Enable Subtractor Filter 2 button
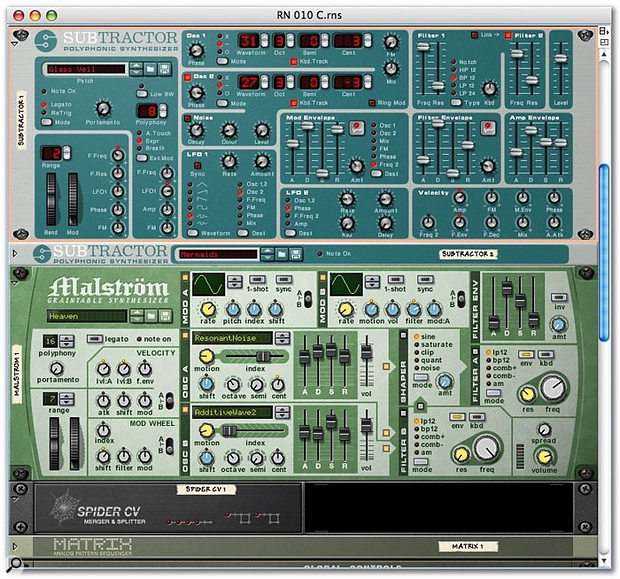Image resolution: width=620 pixels, height=579 pixels. point(508,36)
